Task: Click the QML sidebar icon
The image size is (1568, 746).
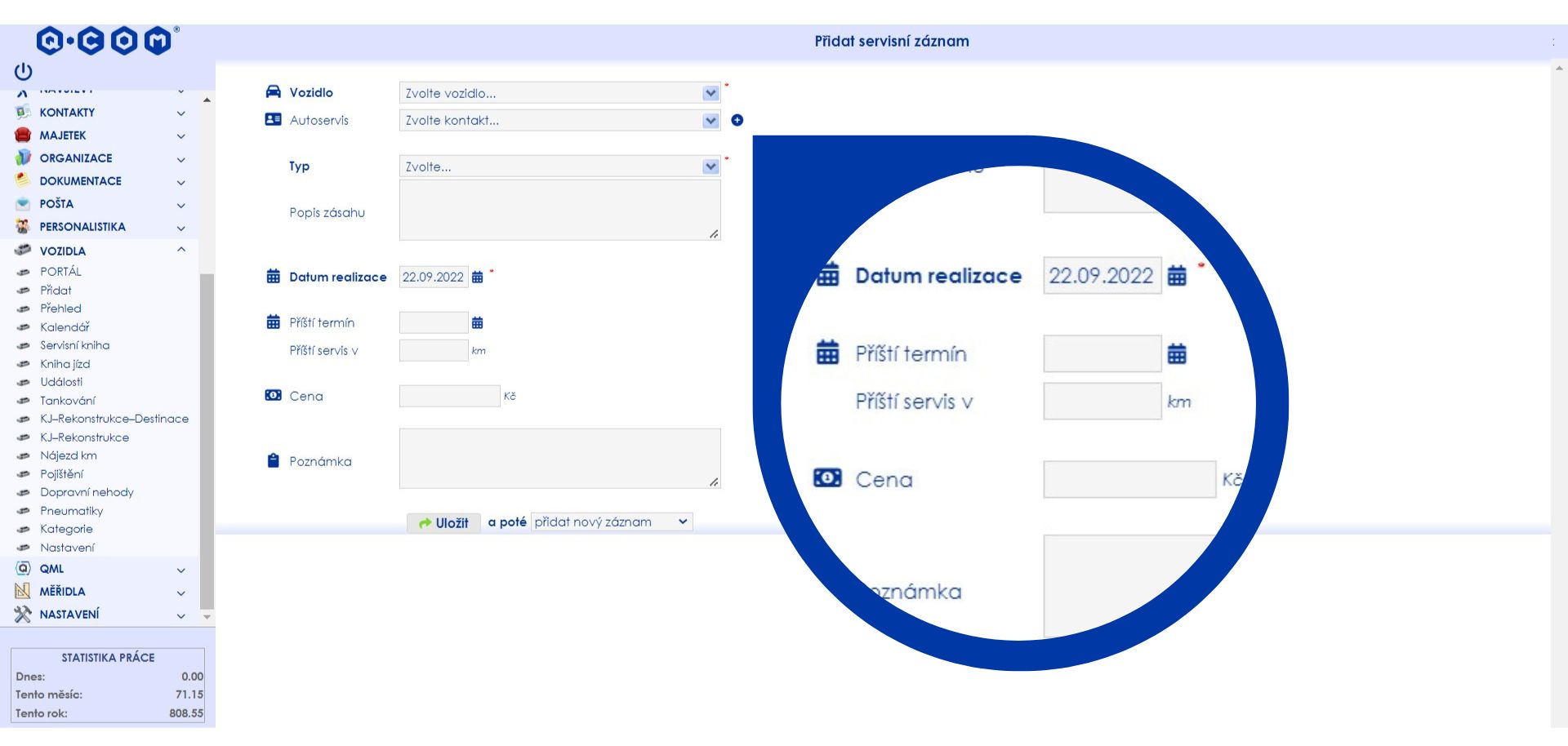Action: coord(23,568)
